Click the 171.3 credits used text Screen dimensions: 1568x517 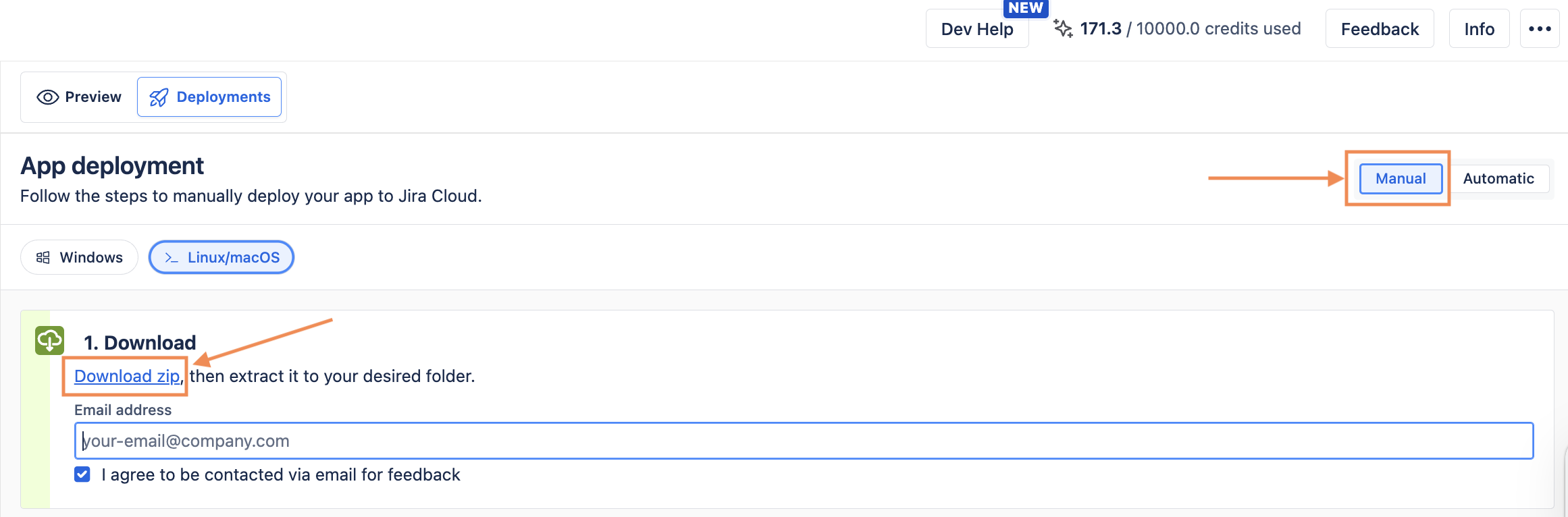pos(1190,28)
